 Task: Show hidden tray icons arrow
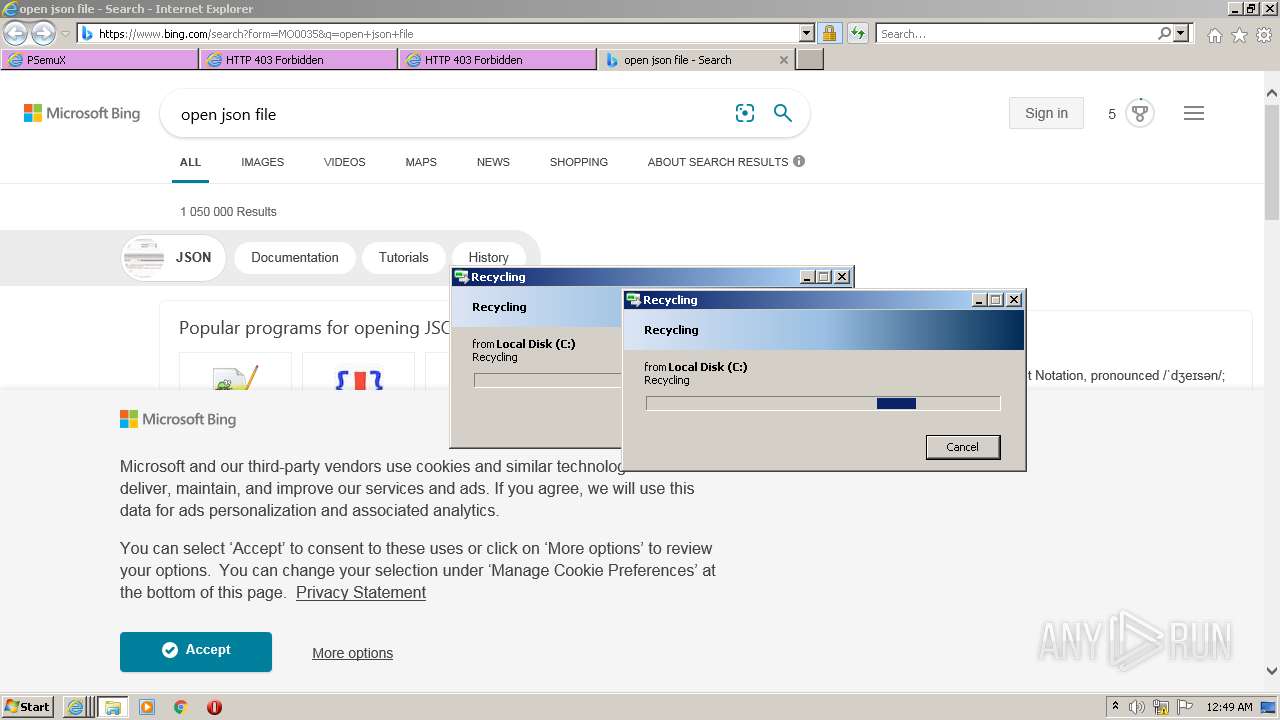coord(1116,707)
